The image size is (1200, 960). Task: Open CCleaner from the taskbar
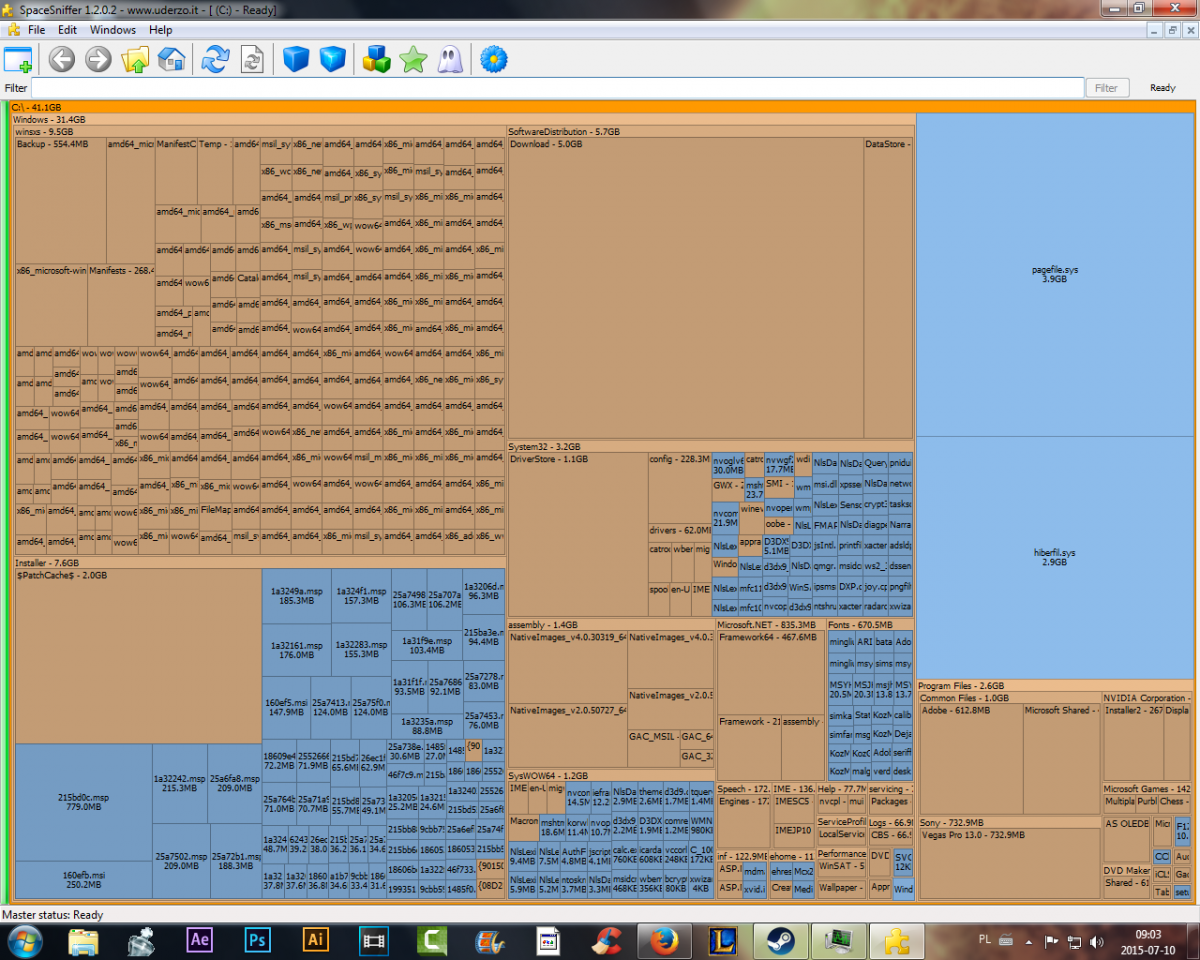tap(606, 941)
